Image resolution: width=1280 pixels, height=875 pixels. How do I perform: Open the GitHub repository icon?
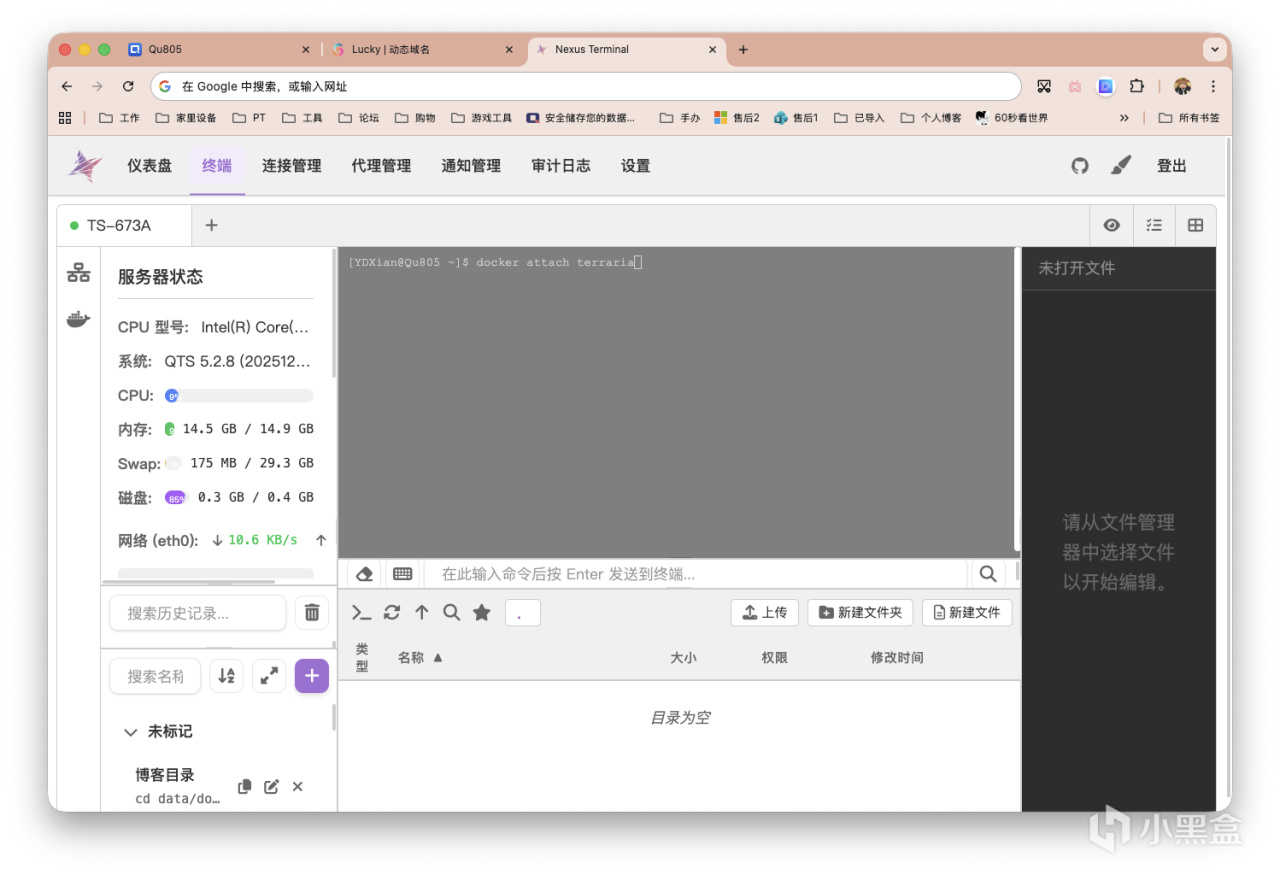(1080, 166)
